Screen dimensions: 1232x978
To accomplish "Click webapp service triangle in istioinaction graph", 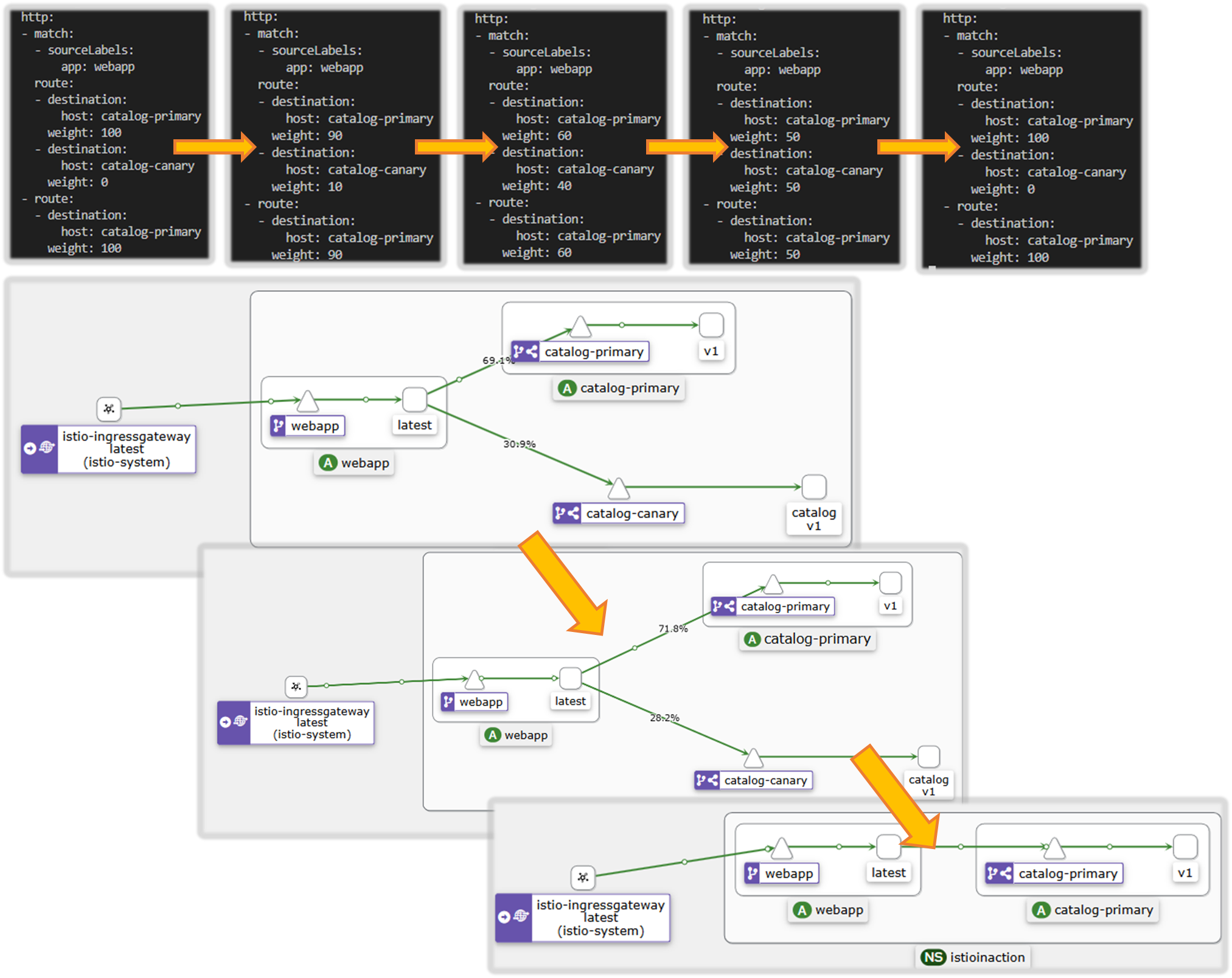I will point(781,848).
